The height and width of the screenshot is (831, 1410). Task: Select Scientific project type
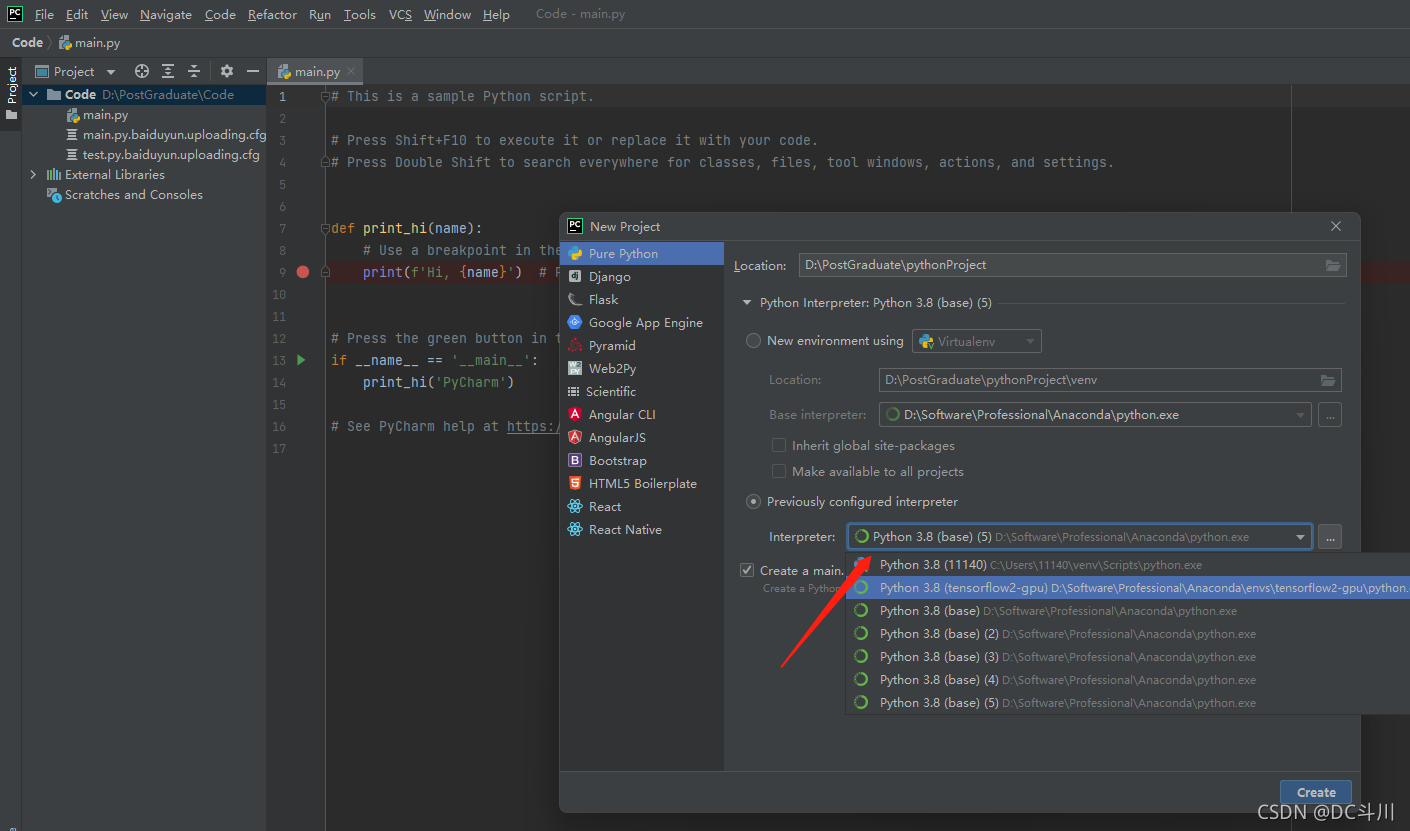pos(642,392)
